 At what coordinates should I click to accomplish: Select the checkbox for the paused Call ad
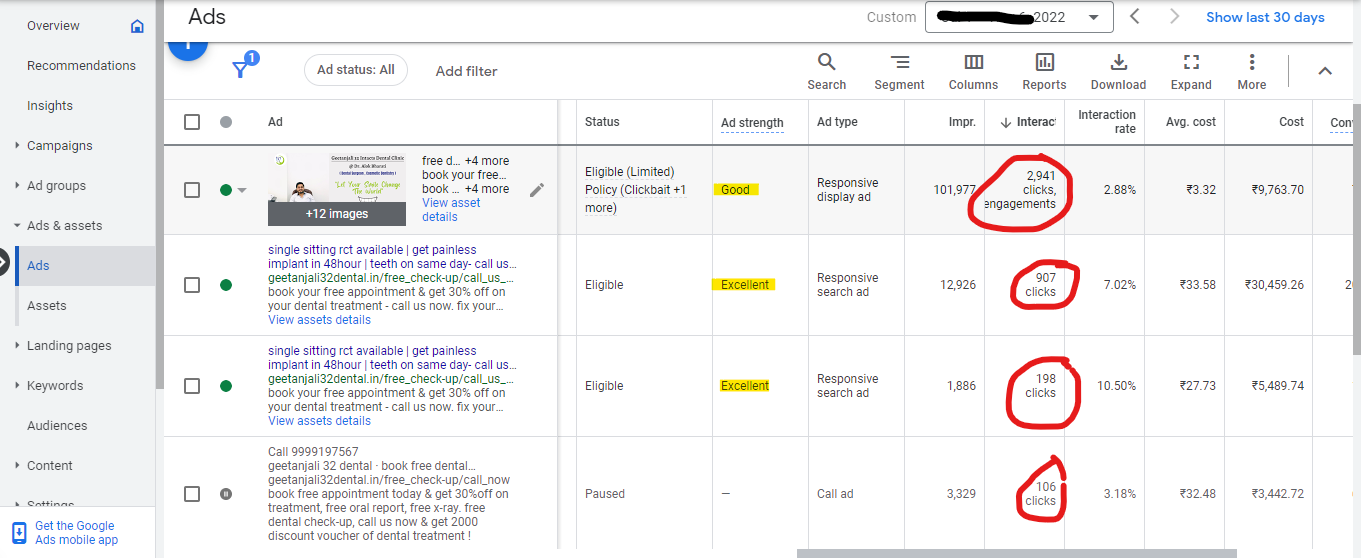pos(192,494)
